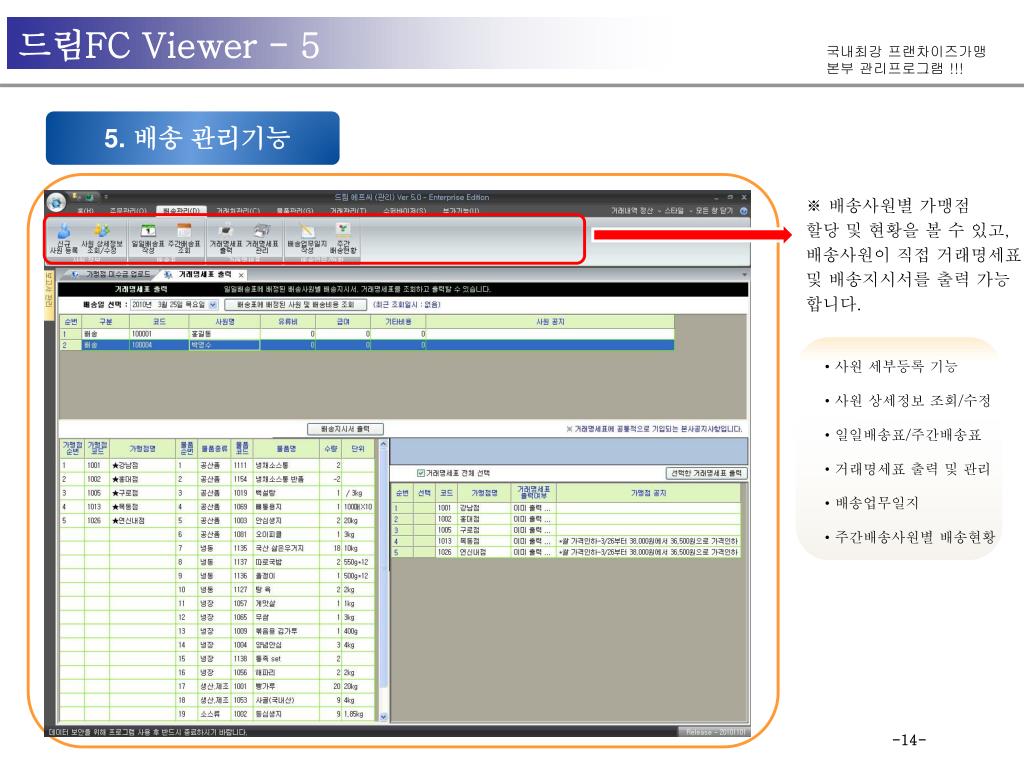Click the 배송지시서 출력 button
The width and height of the screenshot is (1024, 768).
[x=345, y=429]
